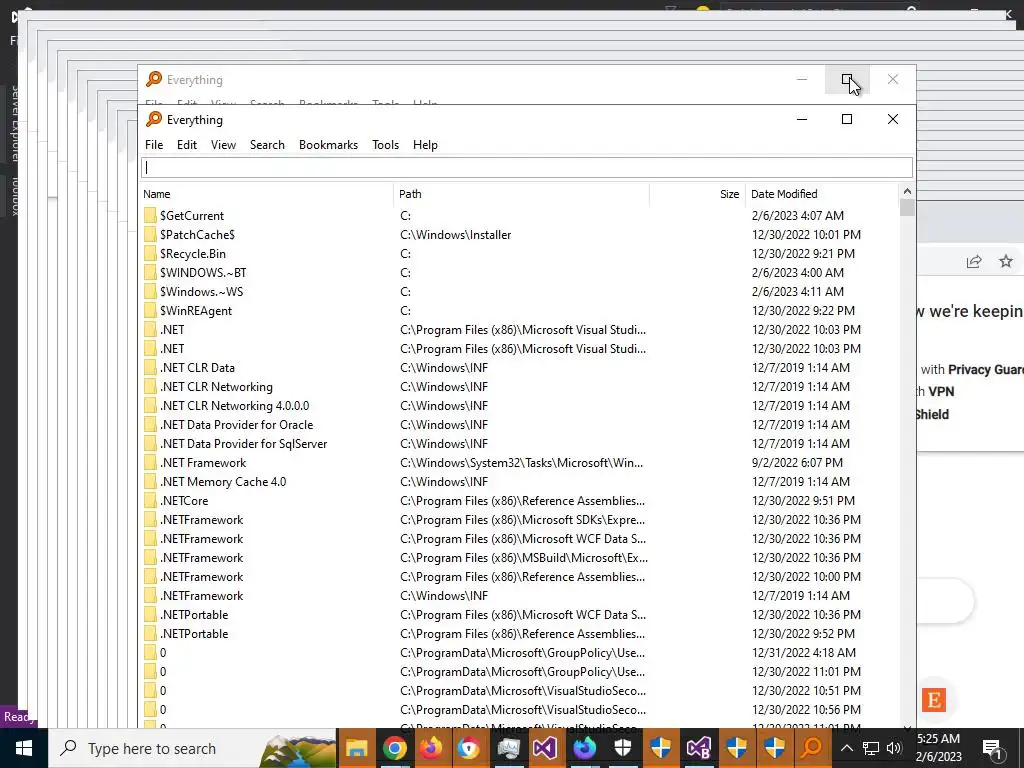Click the network icon in system tray
Viewport: 1024px width, 768px height.
[871, 748]
